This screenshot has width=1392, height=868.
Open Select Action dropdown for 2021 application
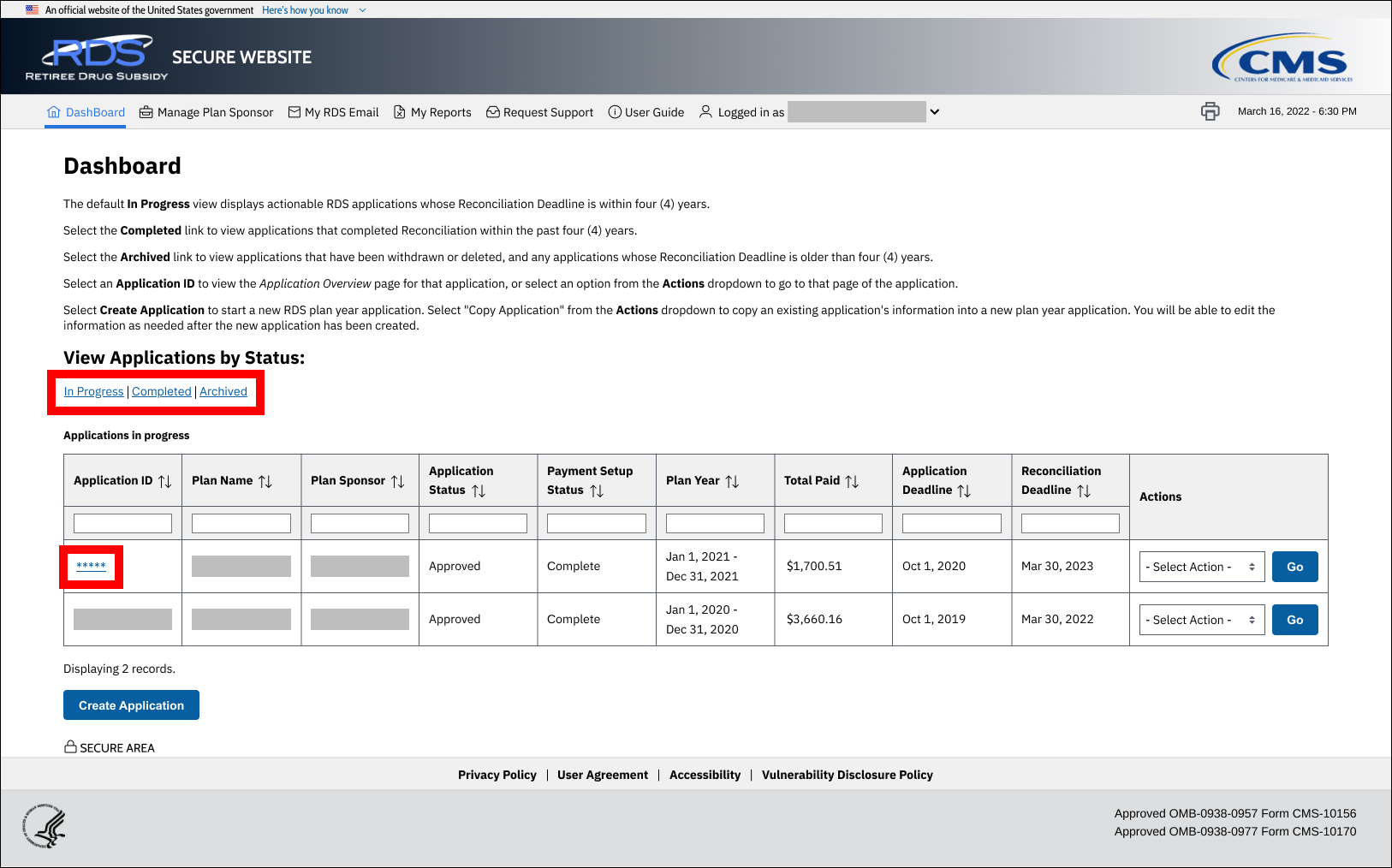1201,567
